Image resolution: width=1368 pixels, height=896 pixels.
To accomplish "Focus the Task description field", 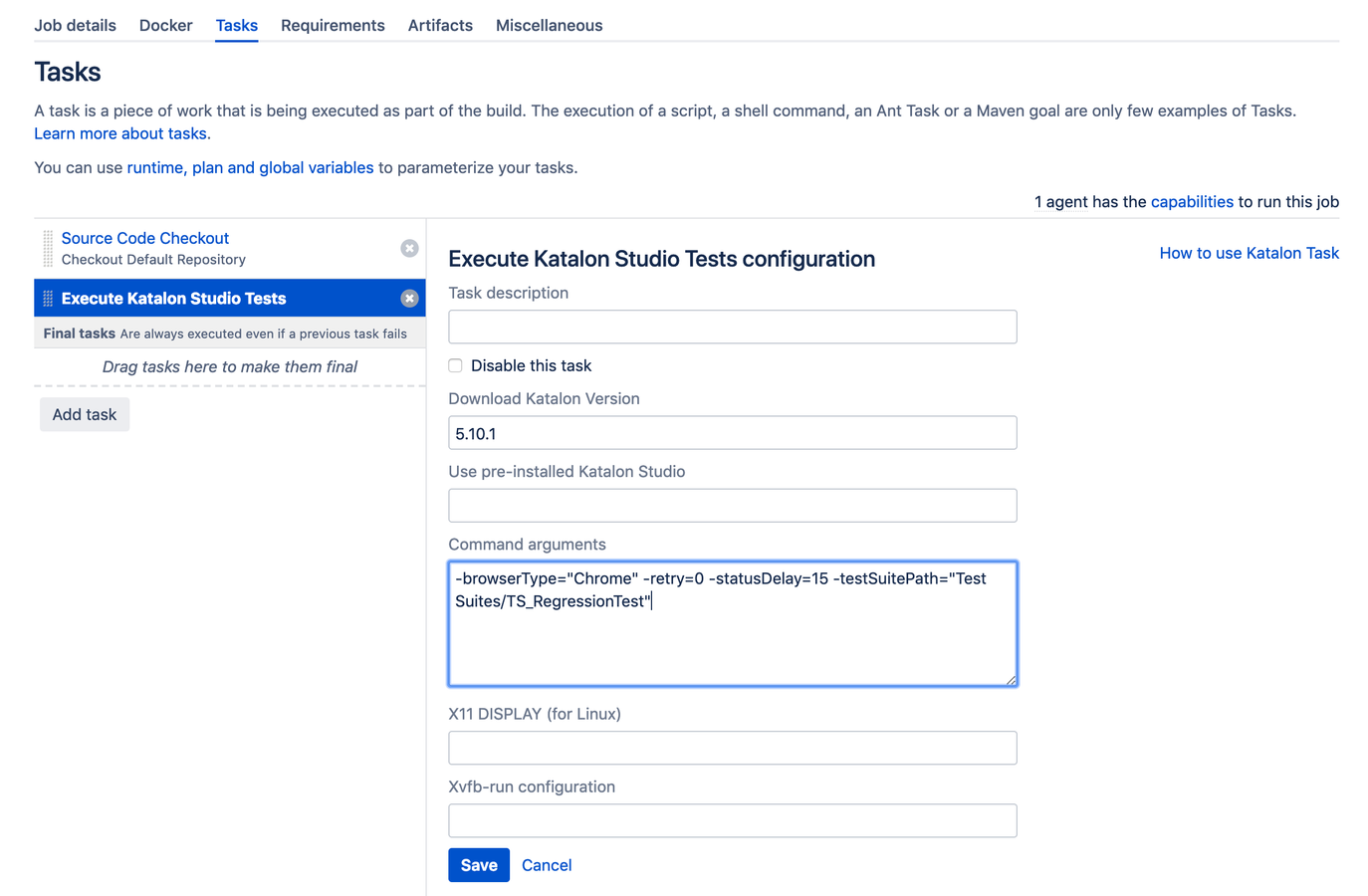I will [733, 327].
